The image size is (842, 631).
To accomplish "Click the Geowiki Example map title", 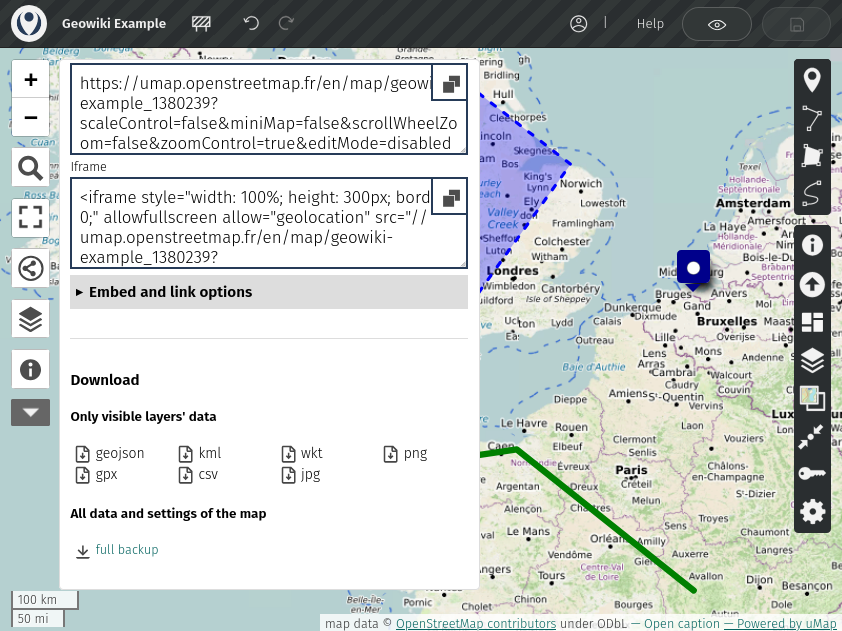I will point(114,24).
